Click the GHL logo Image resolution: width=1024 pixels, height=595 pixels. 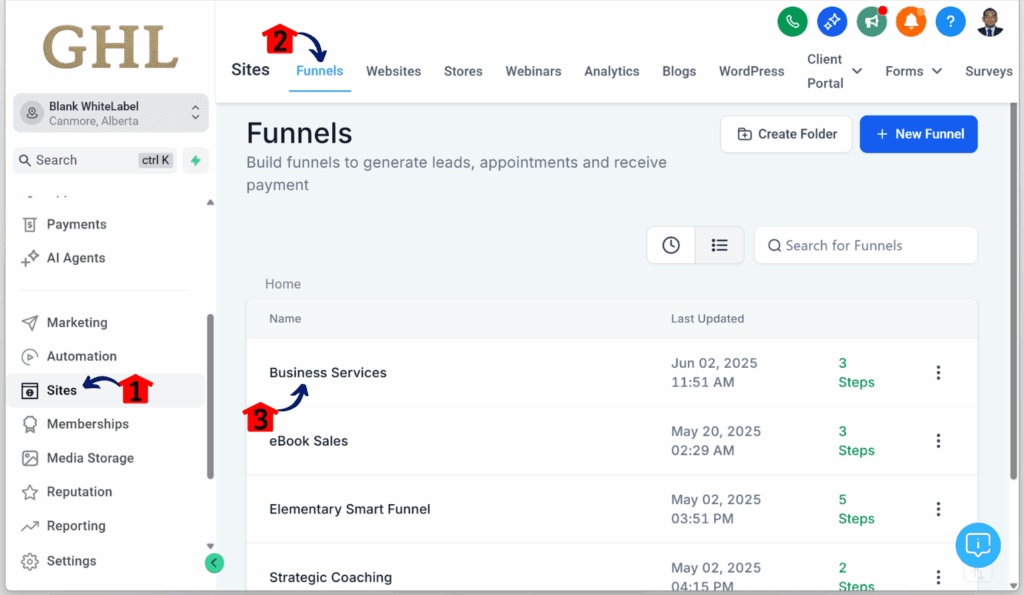110,47
